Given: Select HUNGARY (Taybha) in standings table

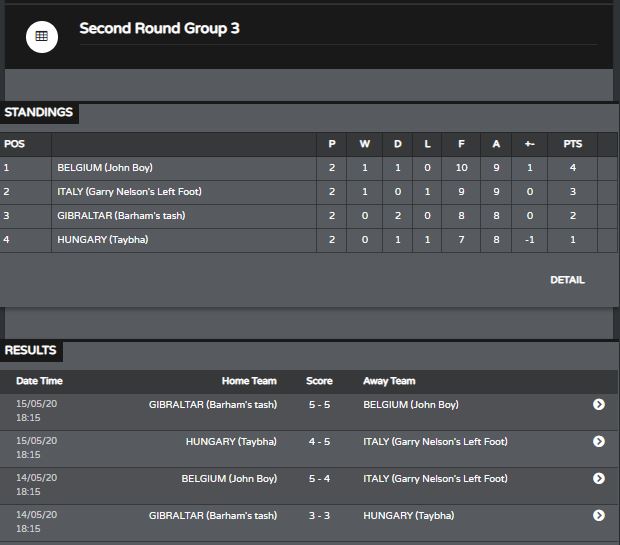Looking at the screenshot, I should click(103, 240).
